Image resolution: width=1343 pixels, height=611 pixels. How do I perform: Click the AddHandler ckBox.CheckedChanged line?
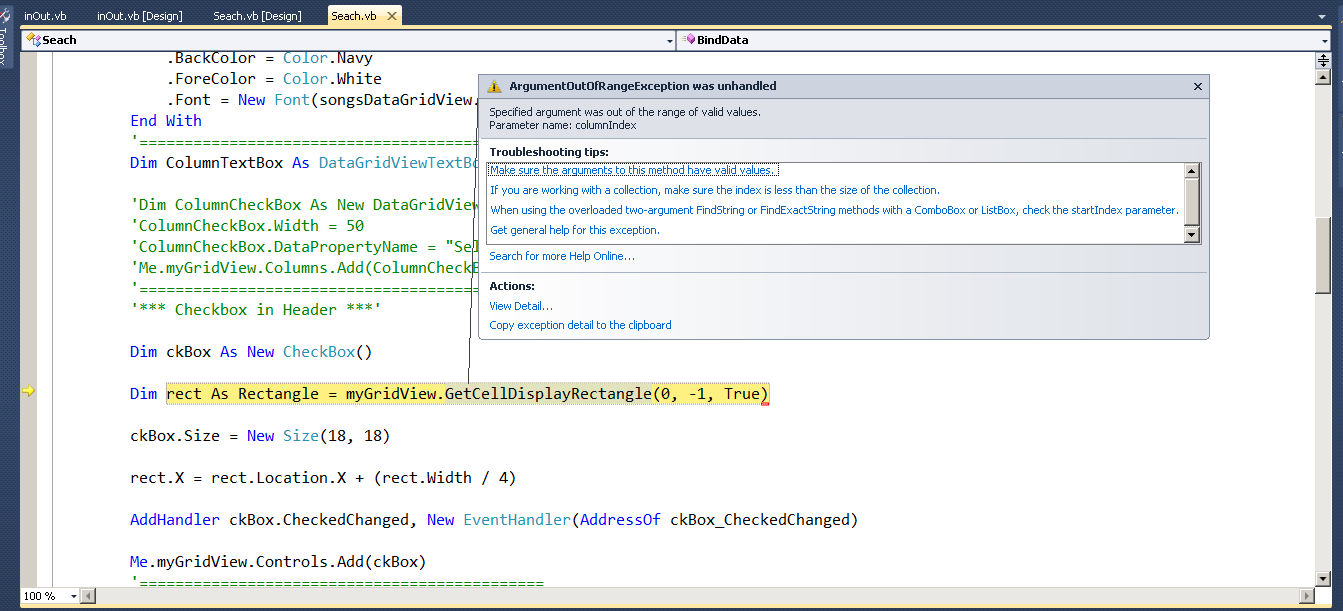pos(494,520)
